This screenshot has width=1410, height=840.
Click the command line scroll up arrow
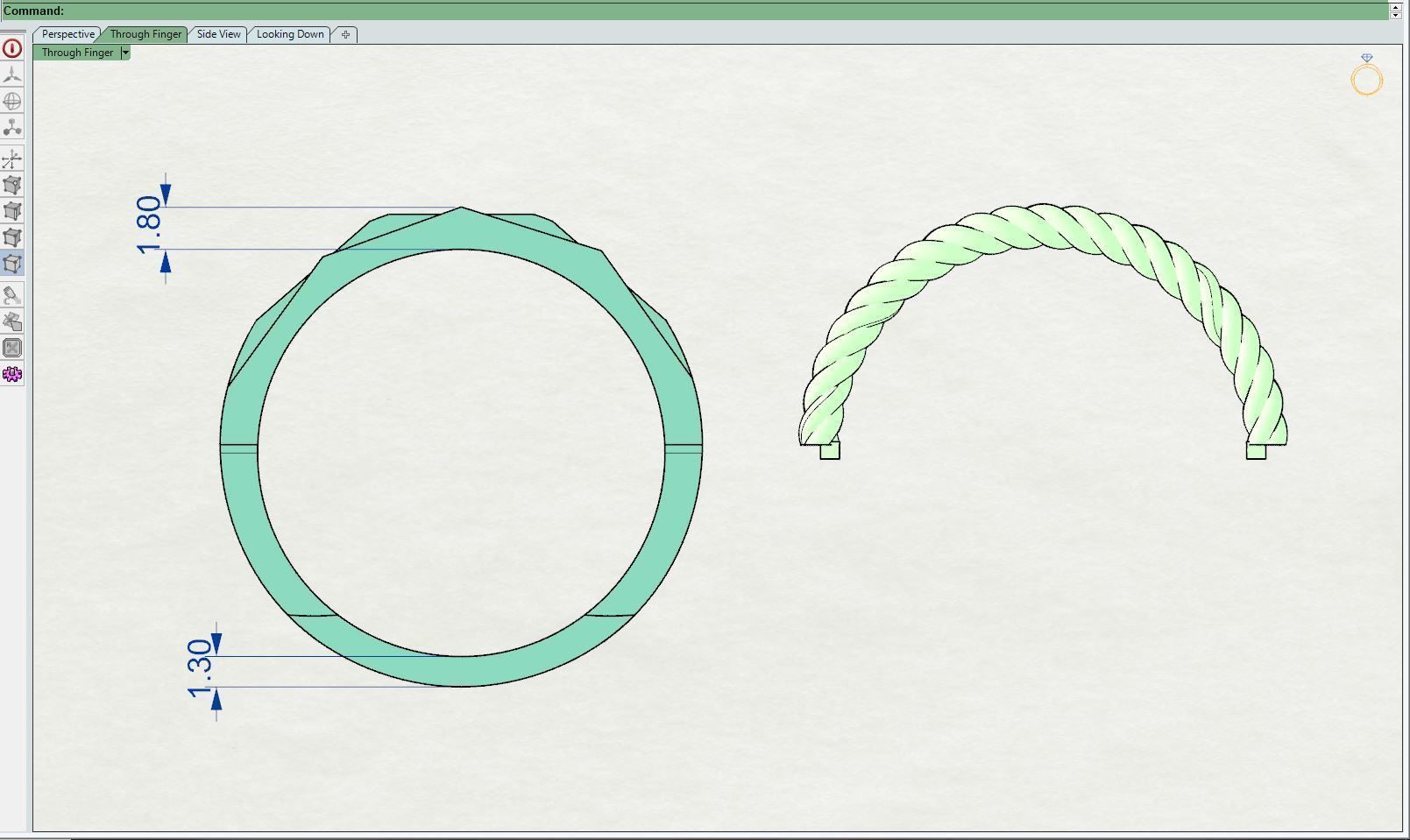point(1396,6)
